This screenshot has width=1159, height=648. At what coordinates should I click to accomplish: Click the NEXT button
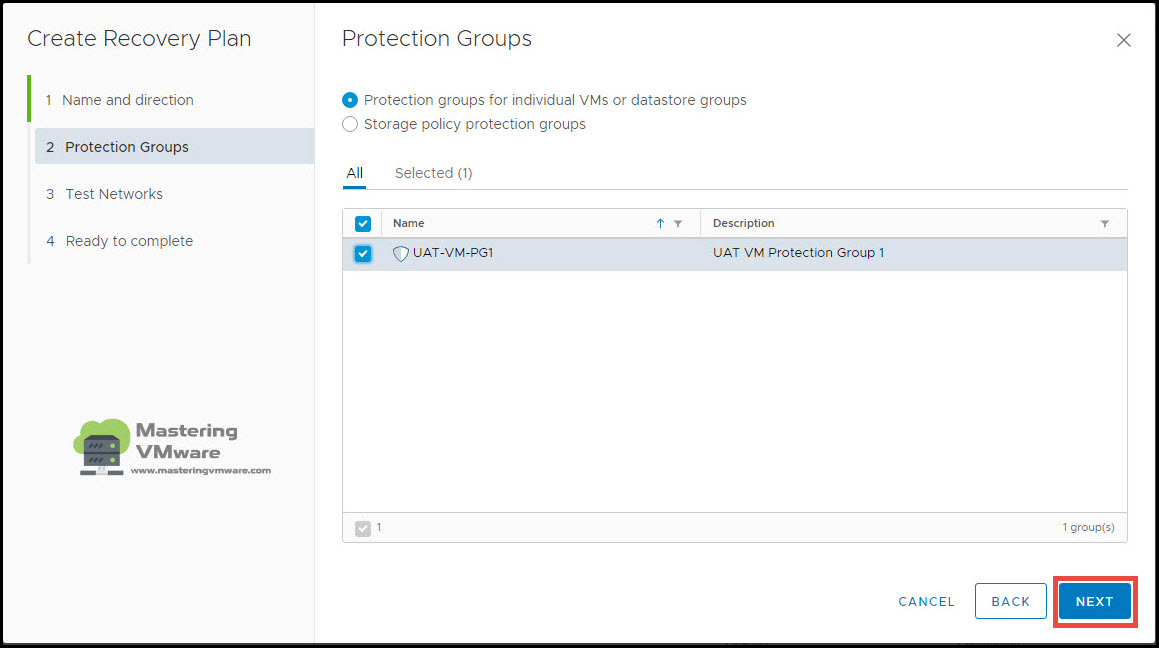click(x=1095, y=601)
